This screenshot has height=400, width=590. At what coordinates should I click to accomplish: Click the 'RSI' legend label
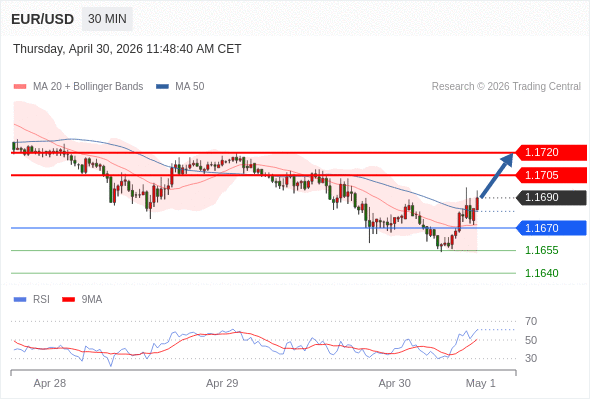point(41,300)
